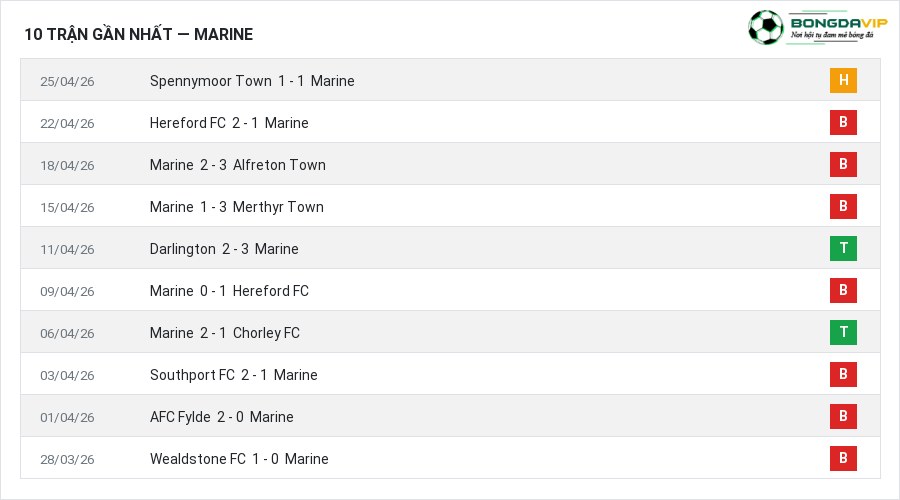900x500 pixels.
Task: Select the 25/04/26 date cell
Action: tap(67, 82)
